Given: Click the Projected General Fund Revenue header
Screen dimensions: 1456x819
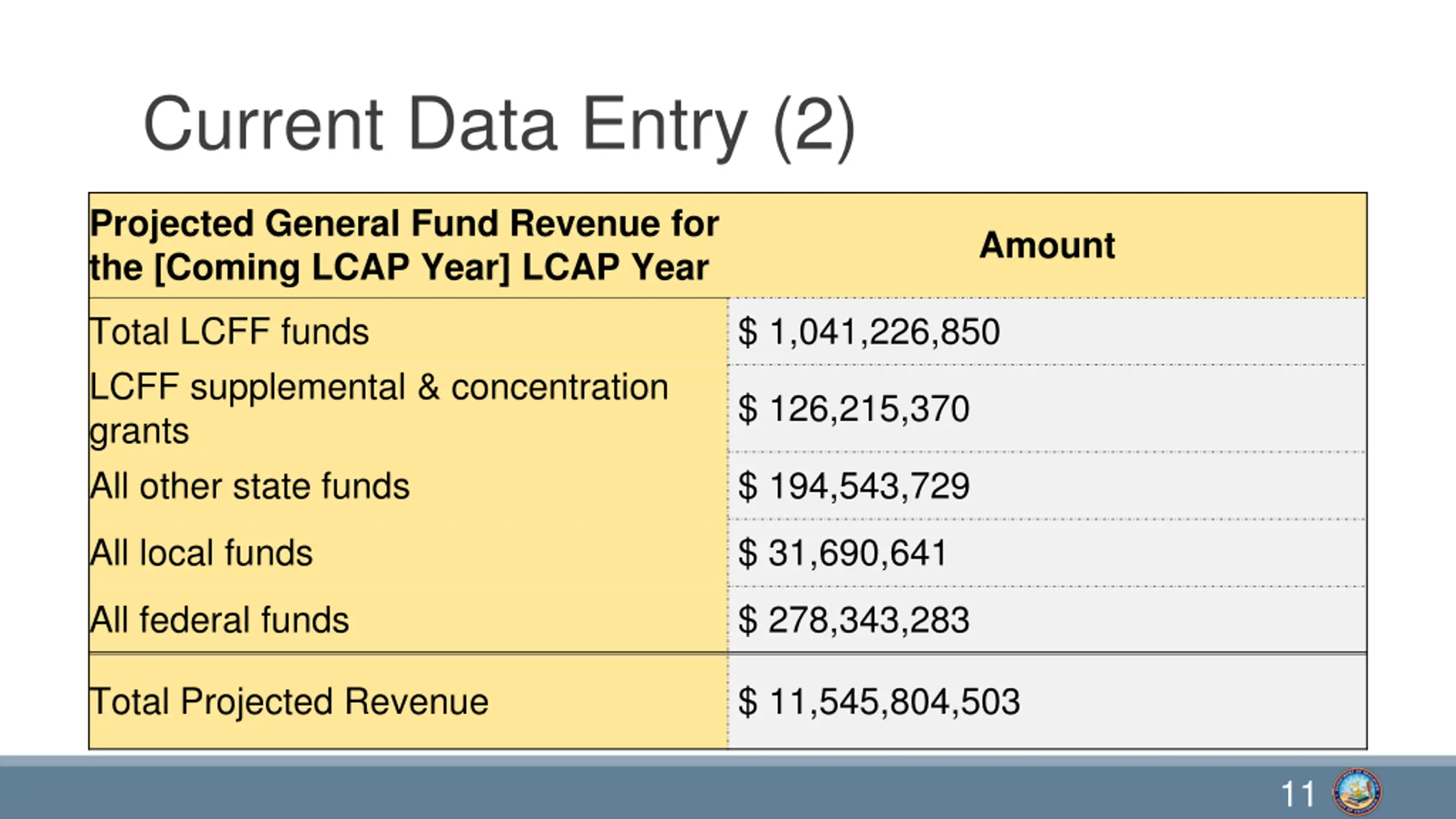Looking at the screenshot, I should pos(404,224).
